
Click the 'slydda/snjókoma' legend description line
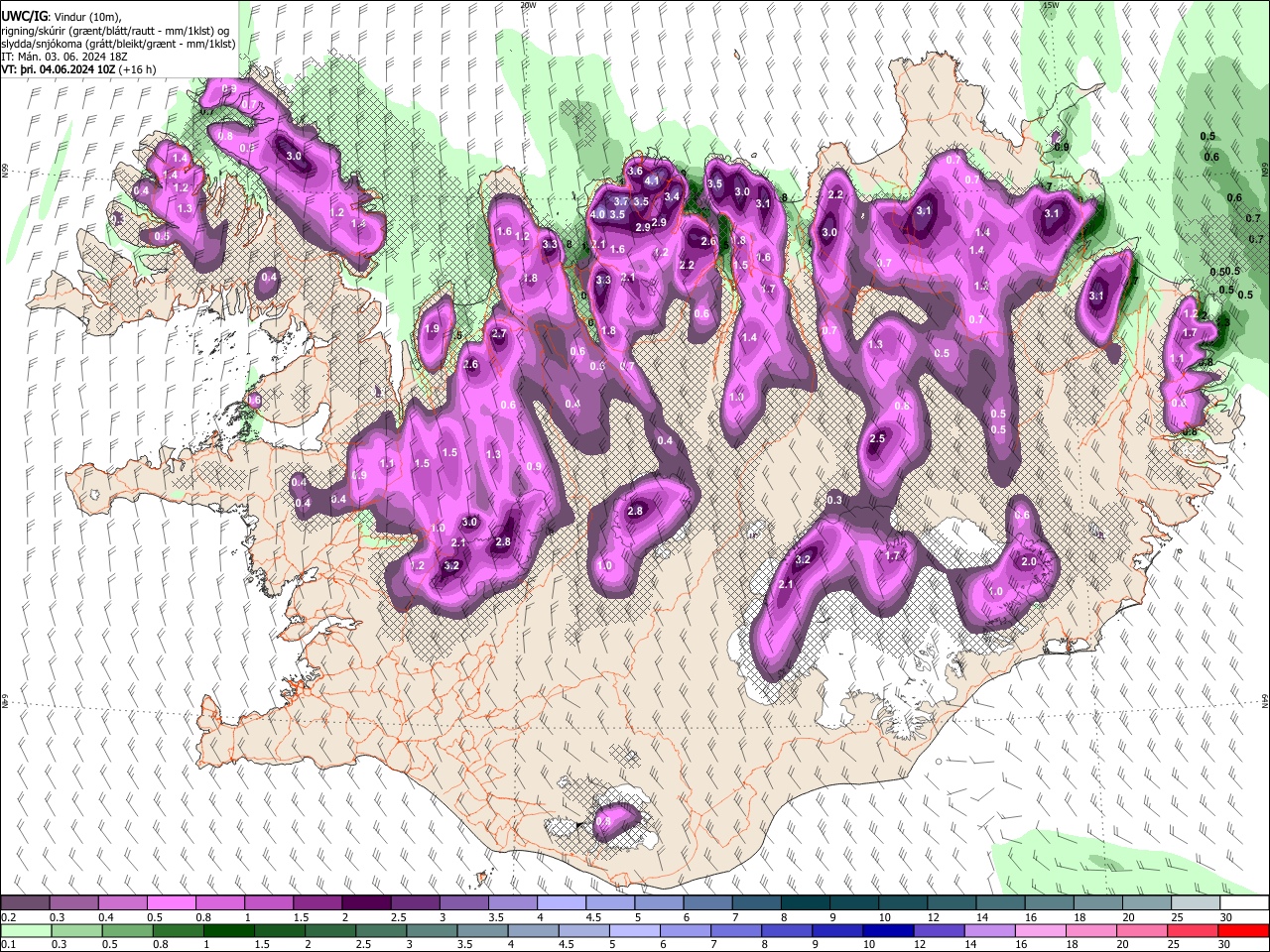tap(118, 44)
